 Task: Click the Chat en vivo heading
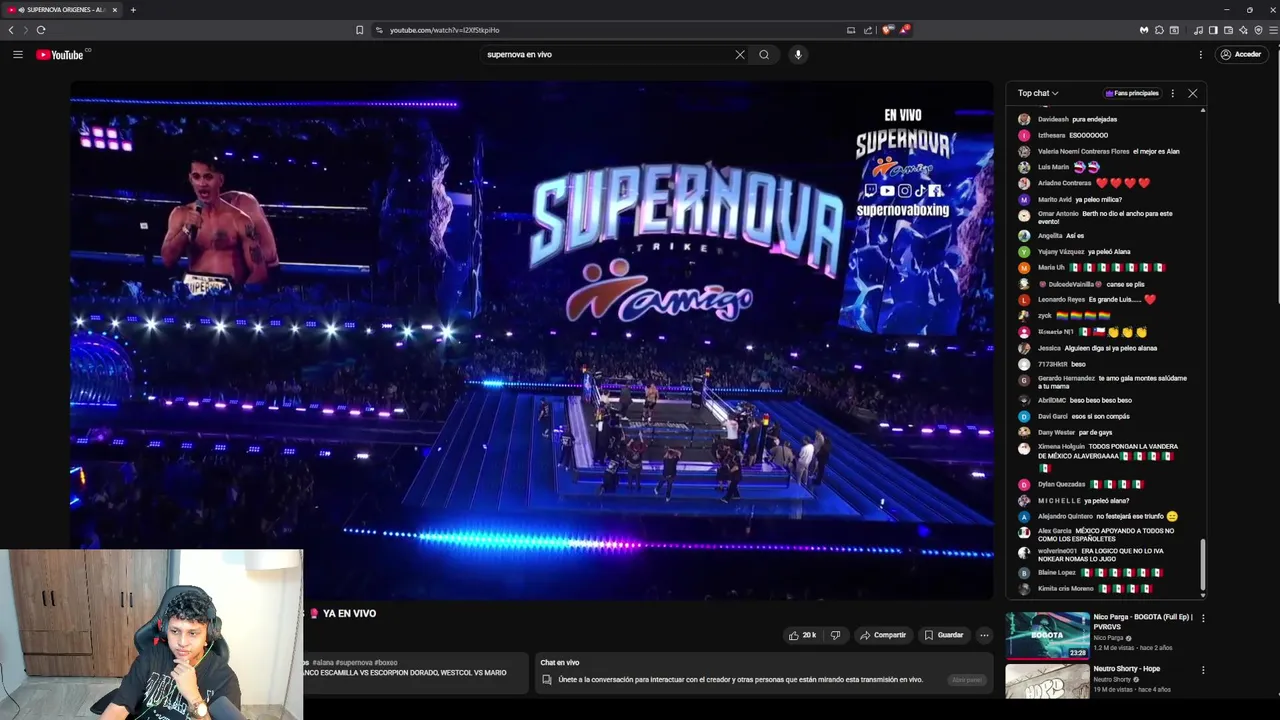pyautogui.click(x=560, y=663)
